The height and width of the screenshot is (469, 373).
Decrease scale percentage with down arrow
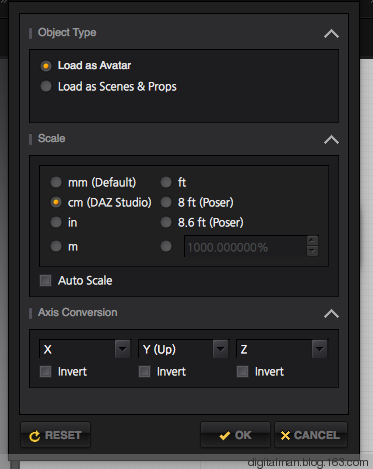tap(312, 251)
